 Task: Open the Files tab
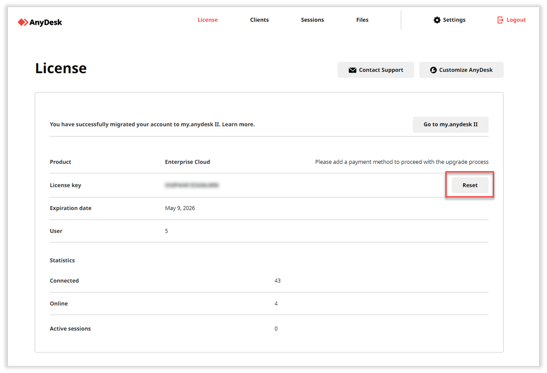click(x=362, y=20)
